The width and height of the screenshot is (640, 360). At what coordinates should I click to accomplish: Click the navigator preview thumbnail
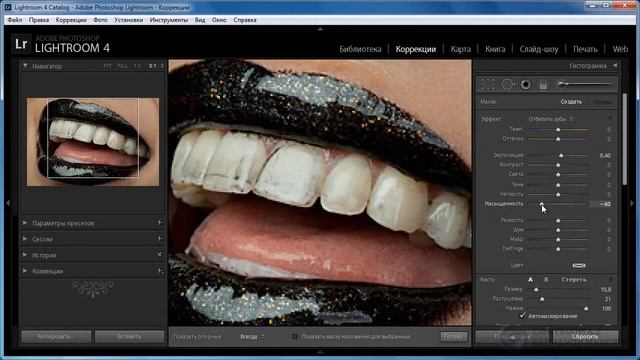pyautogui.click(x=93, y=142)
